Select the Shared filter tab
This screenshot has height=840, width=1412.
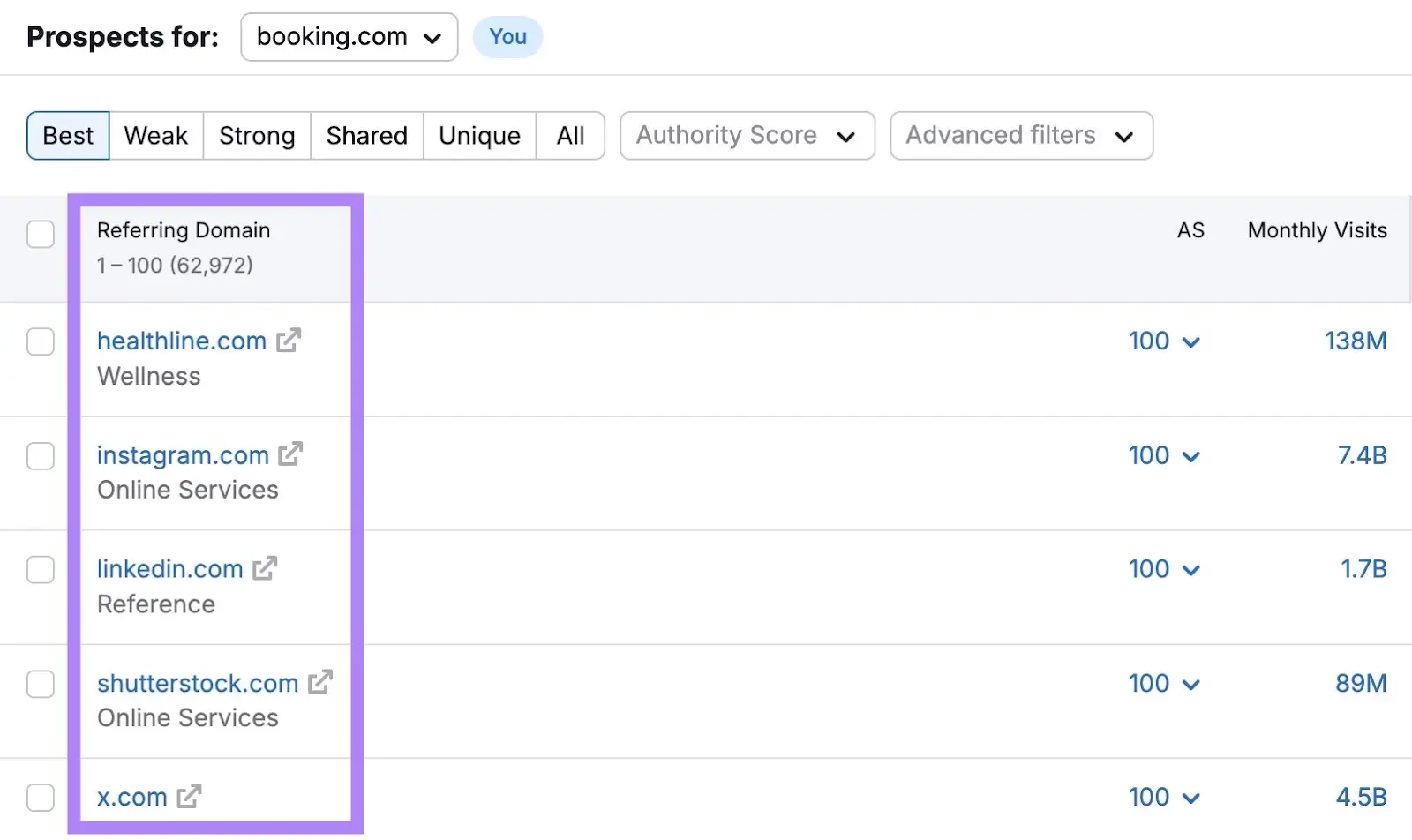(x=366, y=135)
